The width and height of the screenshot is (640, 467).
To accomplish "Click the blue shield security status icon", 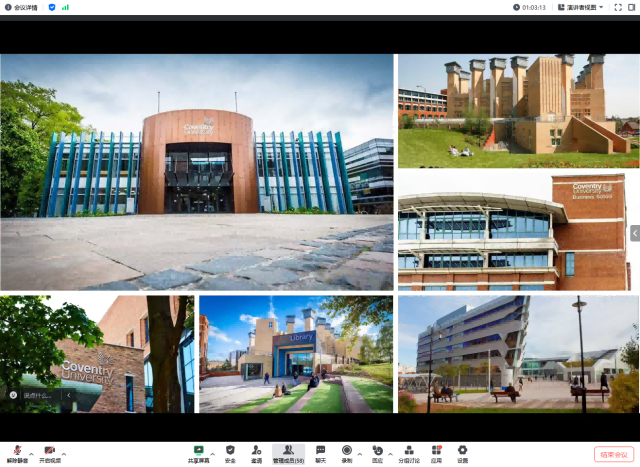I will [x=52, y=7].
